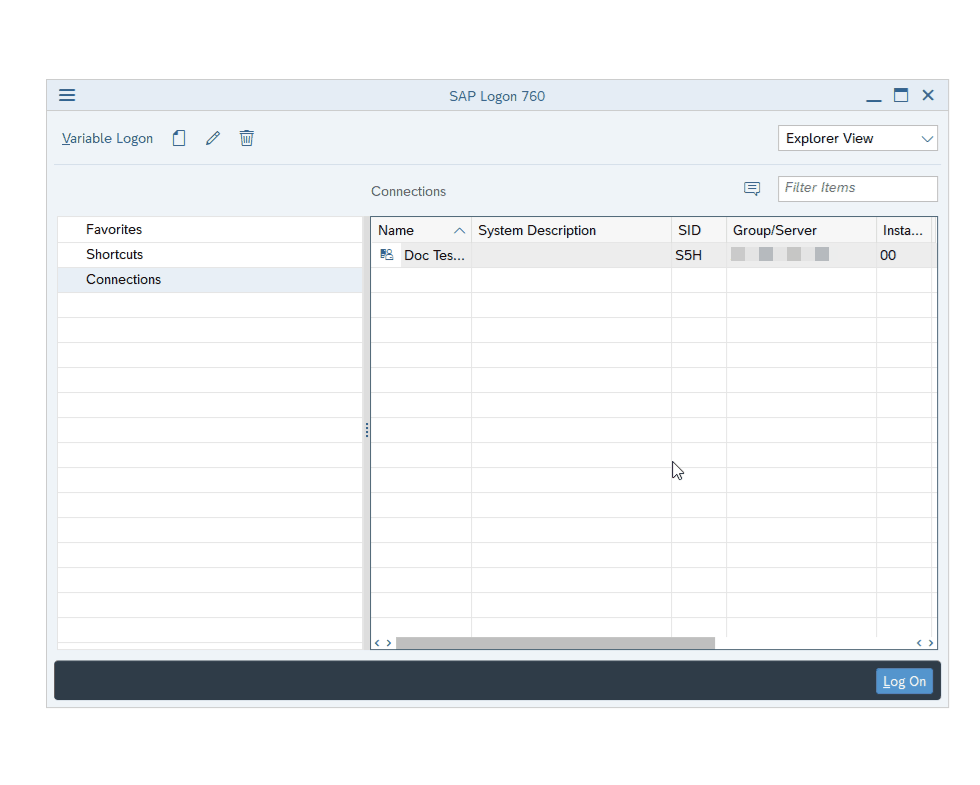The height and width of the screenshot is (785, 980).
Task: Click the edit pencil icon
Action: pyautogui.click(x=213, y=139)
